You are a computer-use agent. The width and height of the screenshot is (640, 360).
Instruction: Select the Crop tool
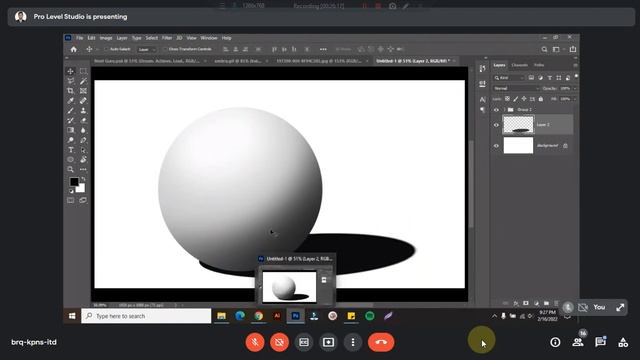pos(71,91)
